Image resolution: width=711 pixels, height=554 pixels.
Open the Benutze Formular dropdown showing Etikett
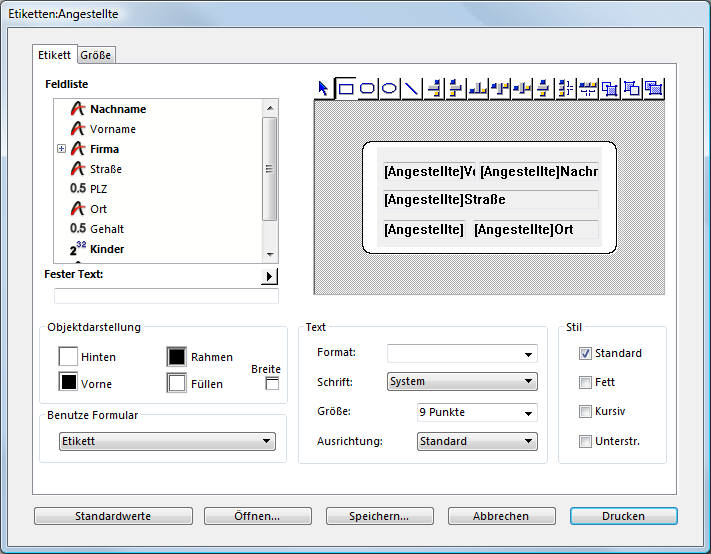167,441
